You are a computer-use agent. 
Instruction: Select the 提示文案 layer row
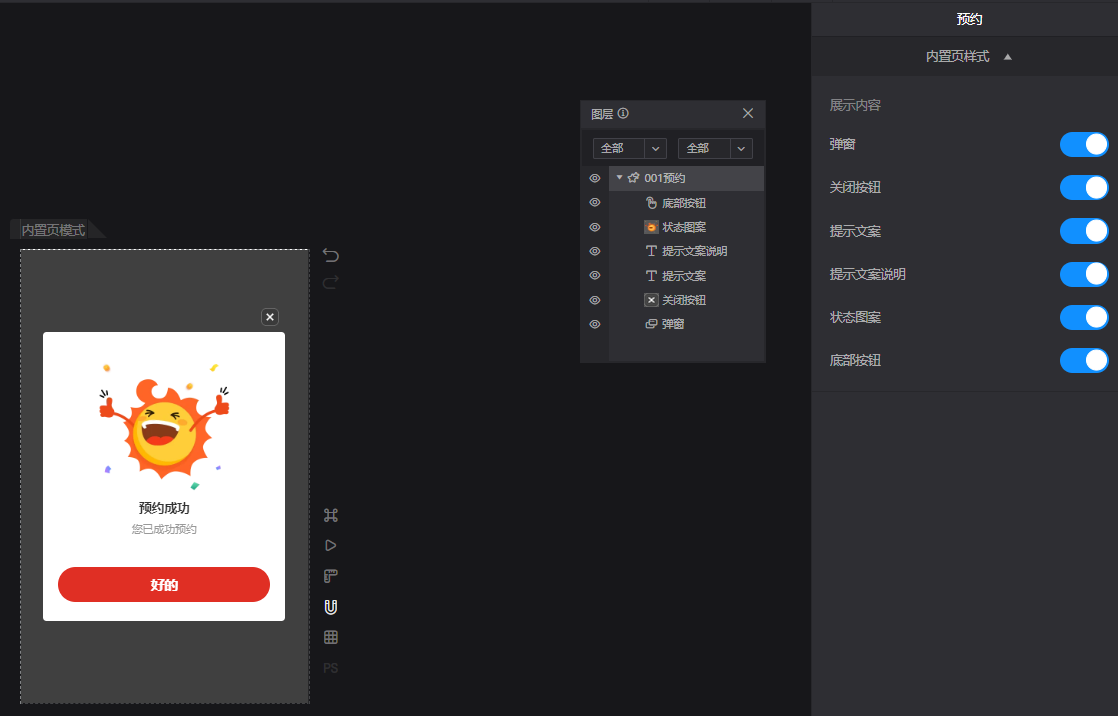[x=687, y=275]
